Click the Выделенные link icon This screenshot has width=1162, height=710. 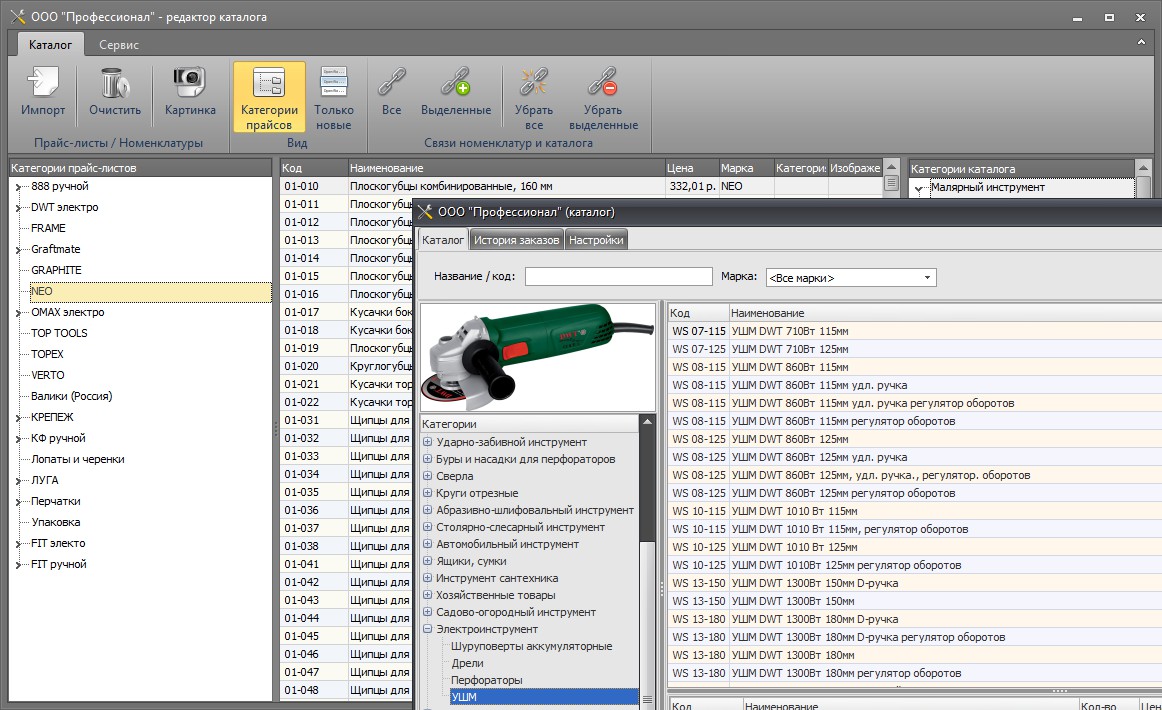(455, 82)
